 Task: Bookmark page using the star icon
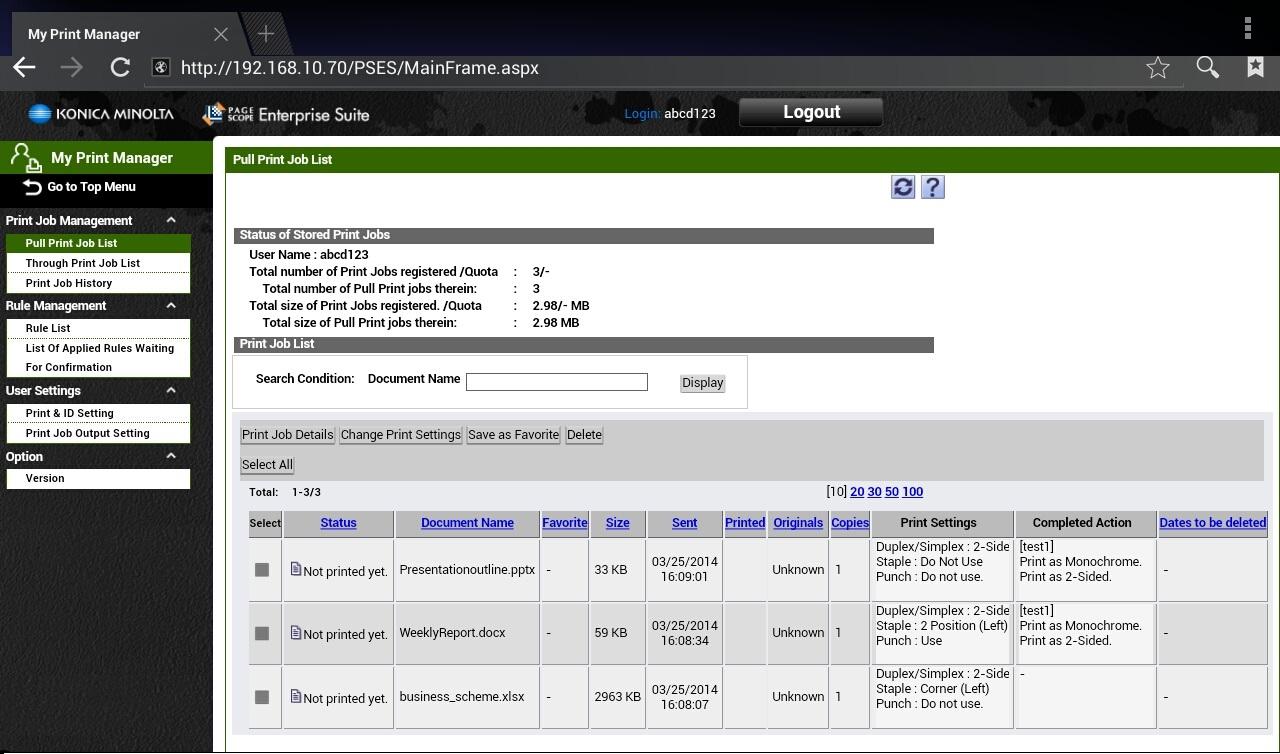click(1158, 68)
